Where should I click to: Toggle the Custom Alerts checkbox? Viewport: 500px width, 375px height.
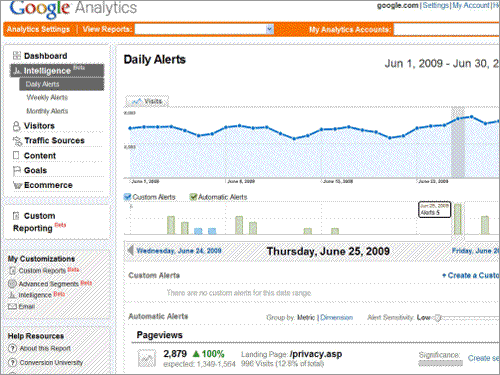[127, 197]
